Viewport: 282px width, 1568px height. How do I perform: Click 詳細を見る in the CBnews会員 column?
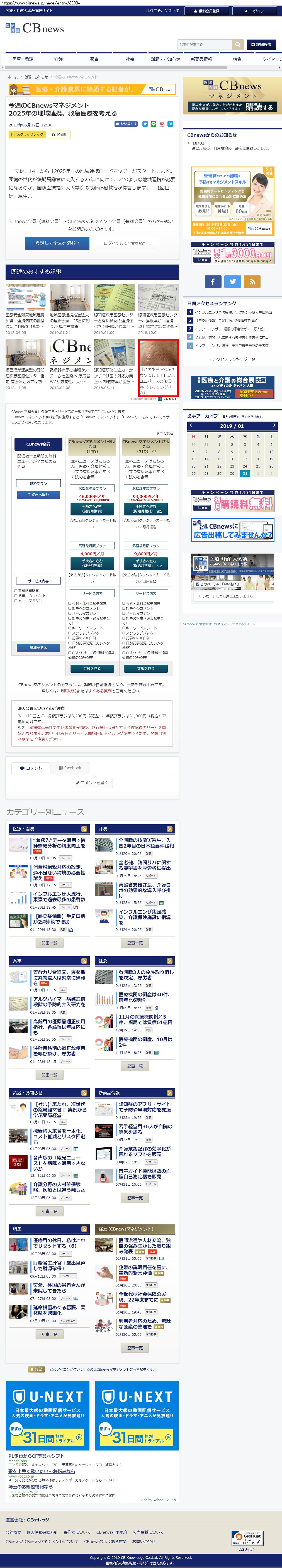click(x=38, y=648)
